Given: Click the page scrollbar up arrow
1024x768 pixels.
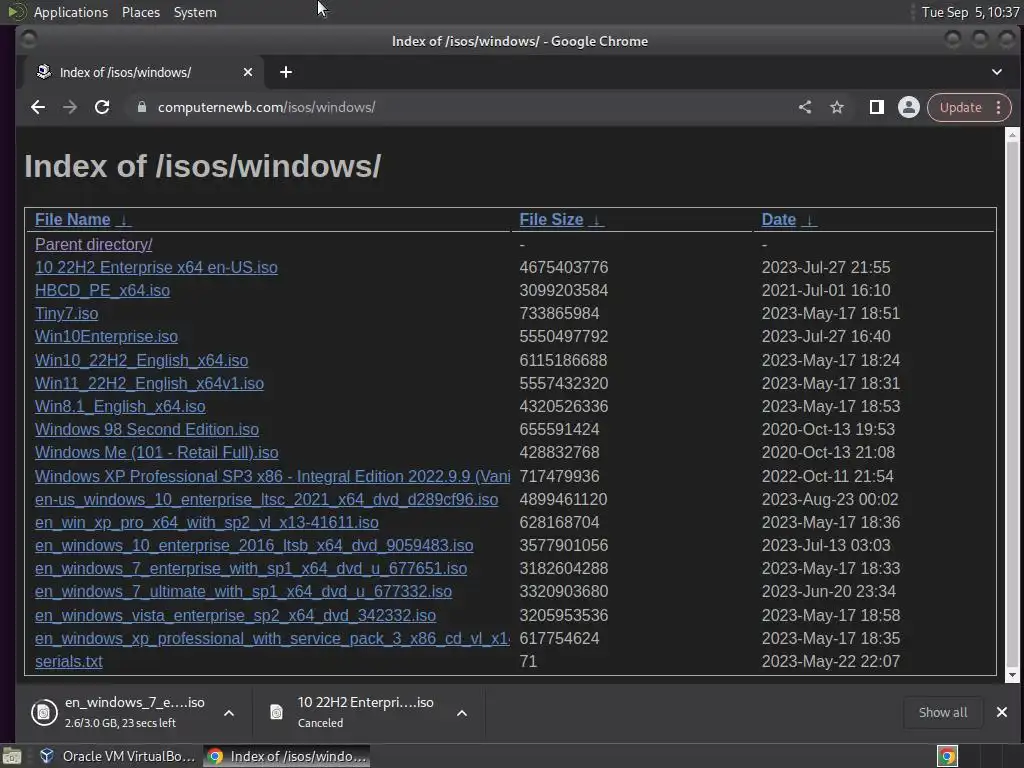Looking at the screenshot, I should click(x=1012, y=135).
